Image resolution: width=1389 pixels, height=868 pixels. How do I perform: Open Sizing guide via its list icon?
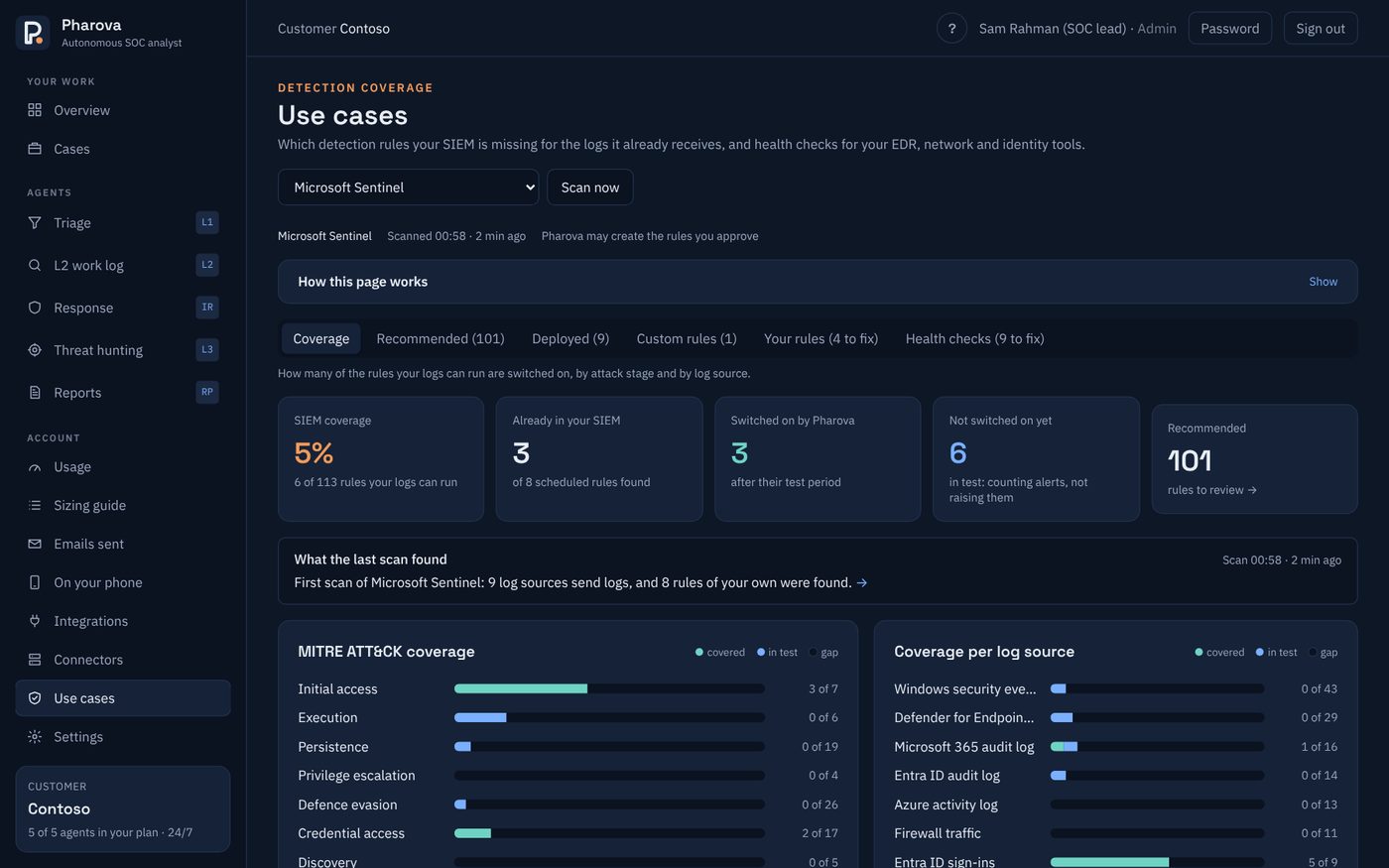click(x=35, y=505)
